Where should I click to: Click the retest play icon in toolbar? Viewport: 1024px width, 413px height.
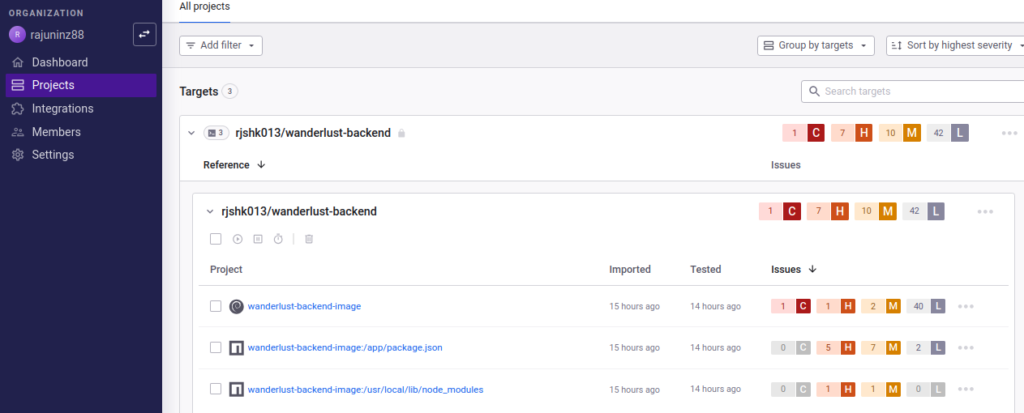238,239
